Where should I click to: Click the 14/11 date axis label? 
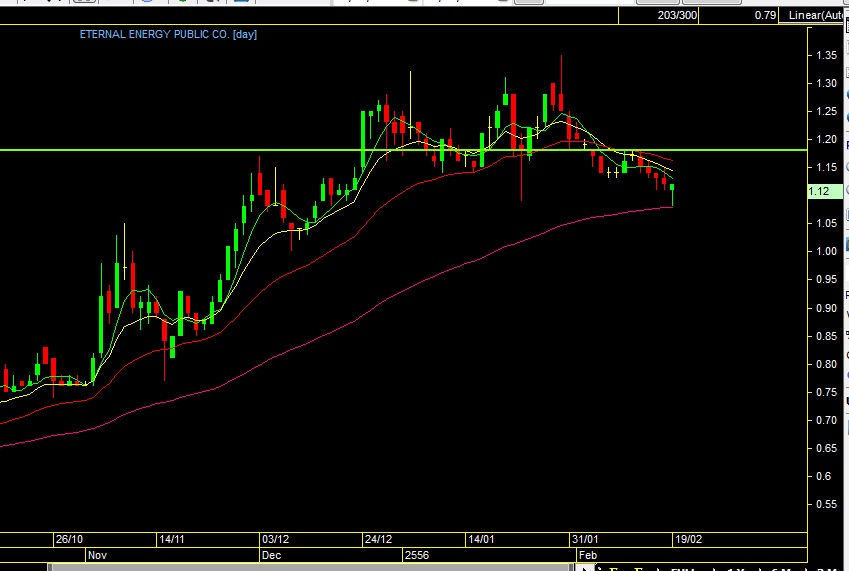coord(172,540)
